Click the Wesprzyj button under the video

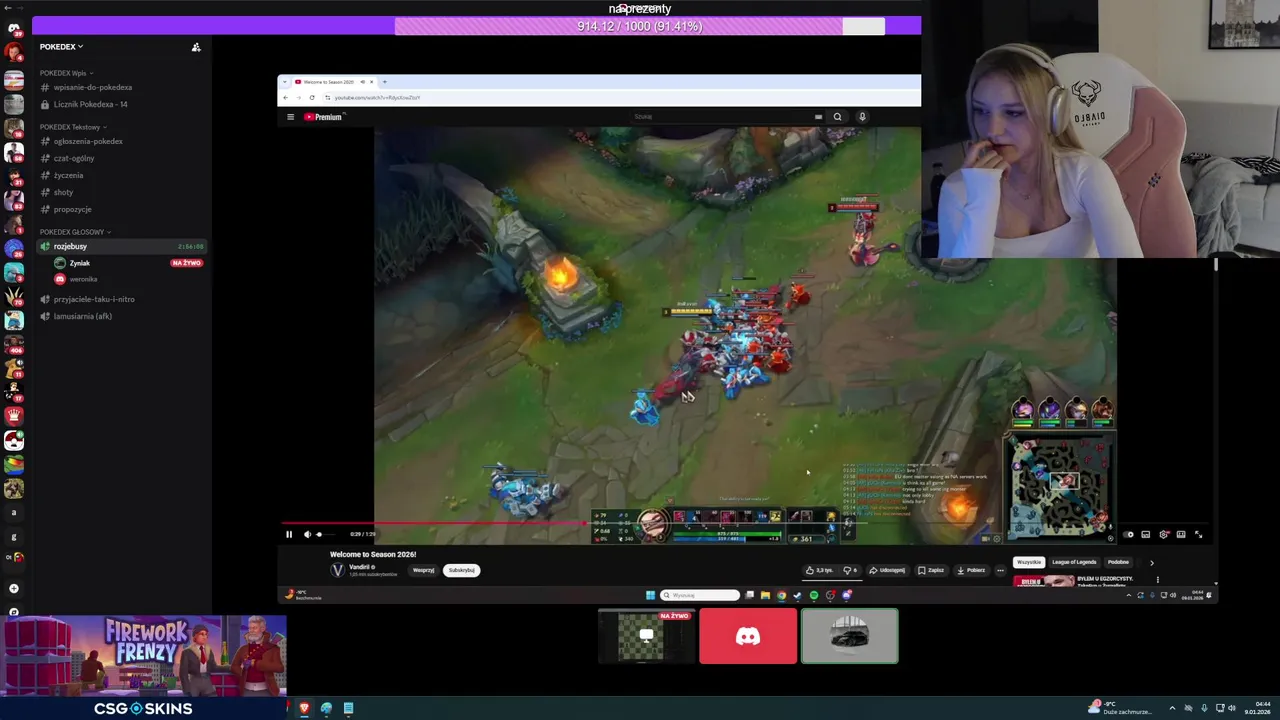(x=423, y=570)
